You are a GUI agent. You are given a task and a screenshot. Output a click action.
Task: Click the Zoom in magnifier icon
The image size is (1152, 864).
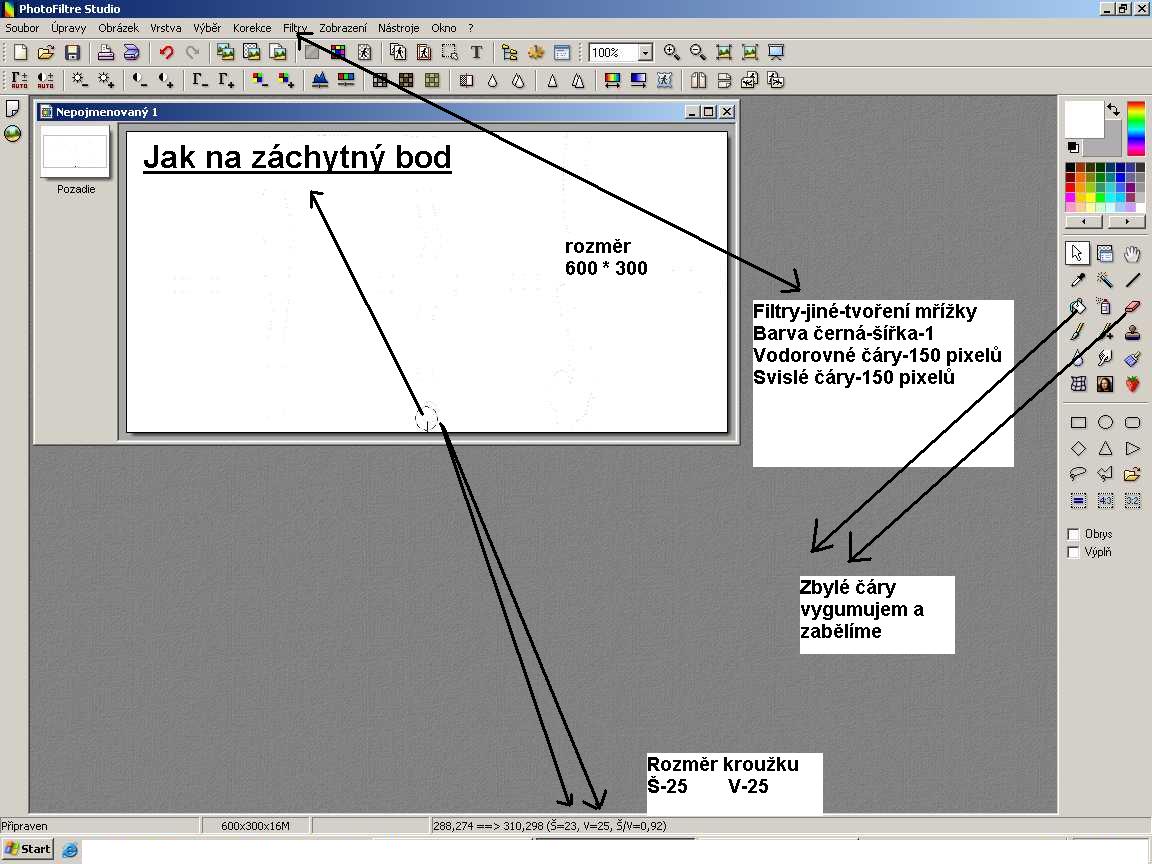pos(672,52)
